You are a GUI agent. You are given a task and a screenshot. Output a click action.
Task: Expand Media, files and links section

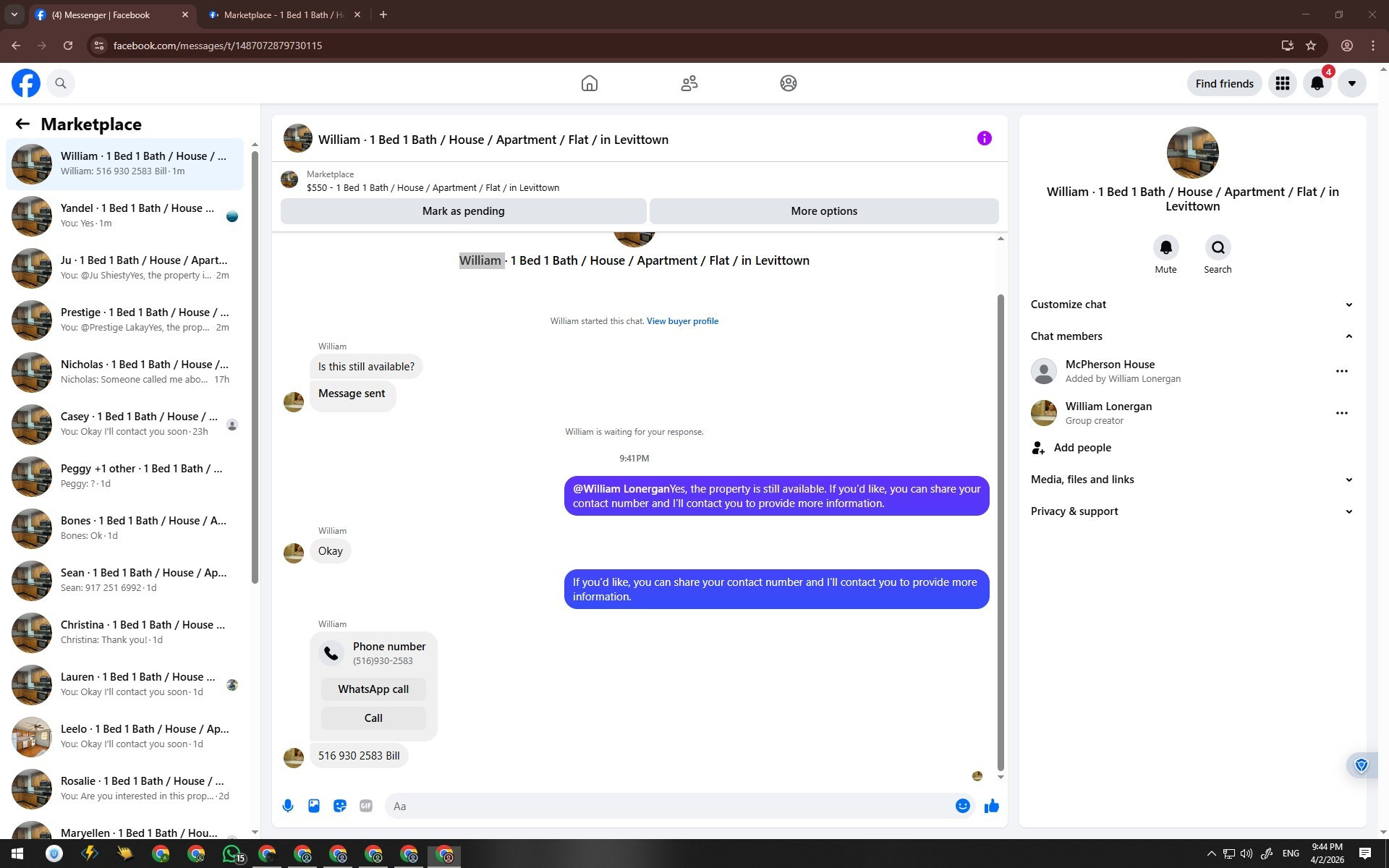tap(1192, 480)
